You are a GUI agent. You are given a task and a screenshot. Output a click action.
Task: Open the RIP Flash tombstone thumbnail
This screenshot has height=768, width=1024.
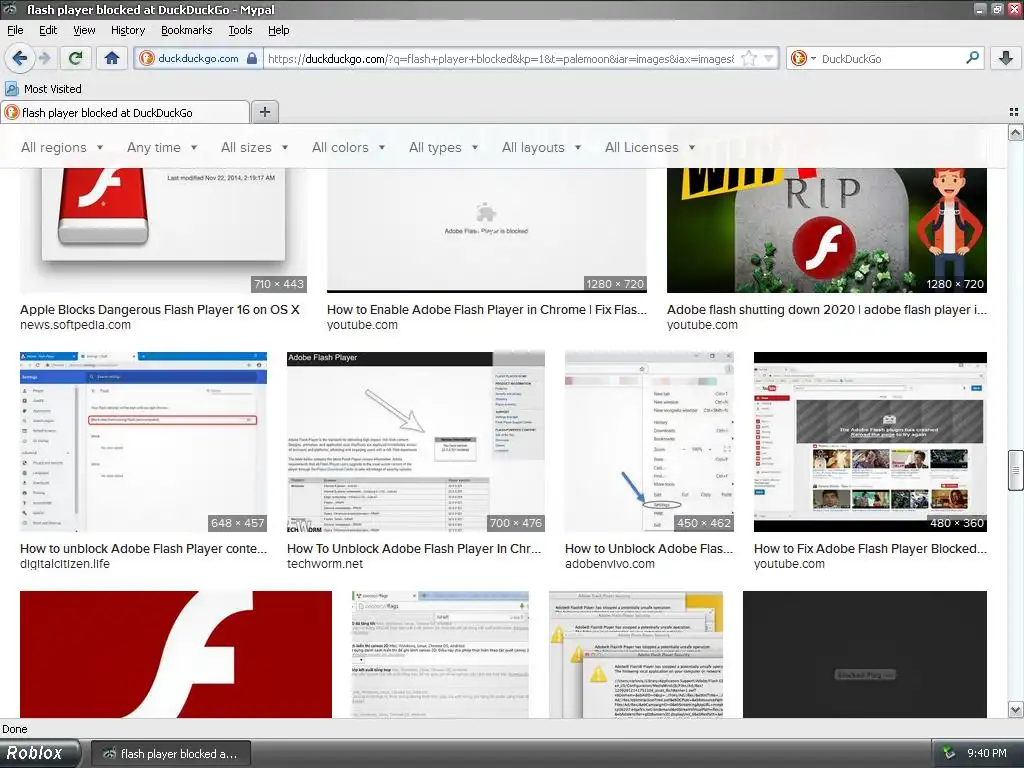click(827, 231)
